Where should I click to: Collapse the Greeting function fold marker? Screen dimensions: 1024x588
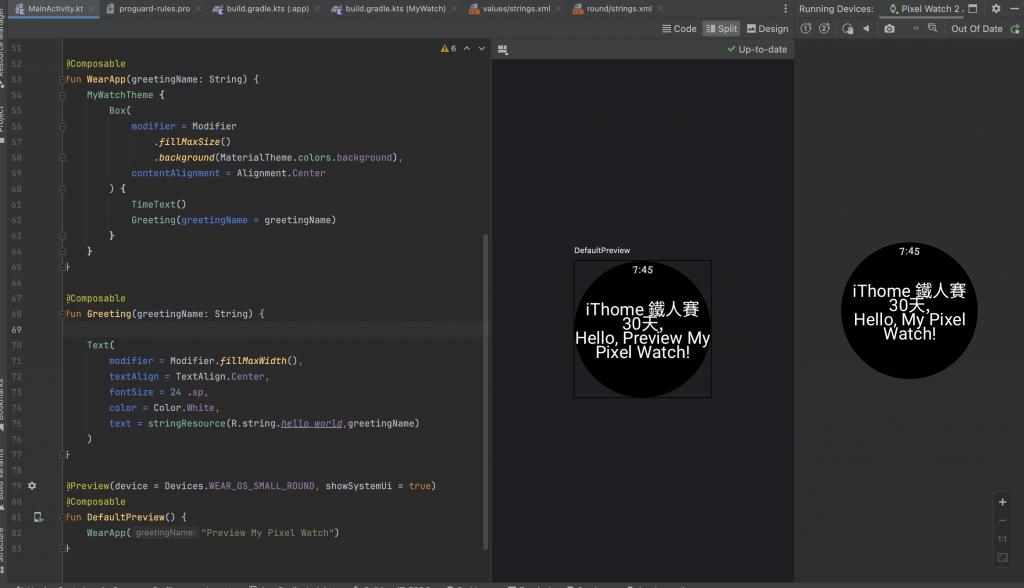pos(62,314)
